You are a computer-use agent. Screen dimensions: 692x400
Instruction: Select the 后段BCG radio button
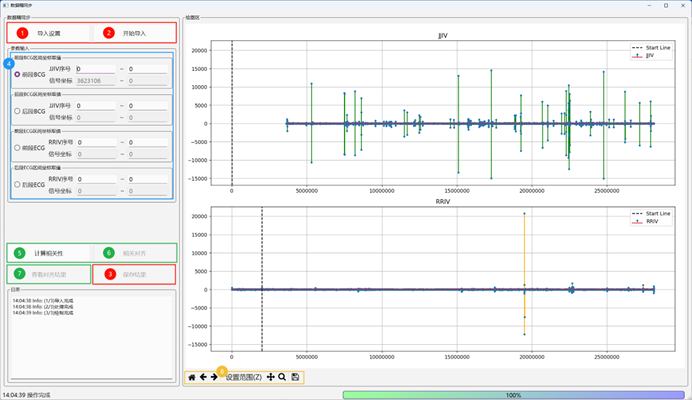pos(17,110)
